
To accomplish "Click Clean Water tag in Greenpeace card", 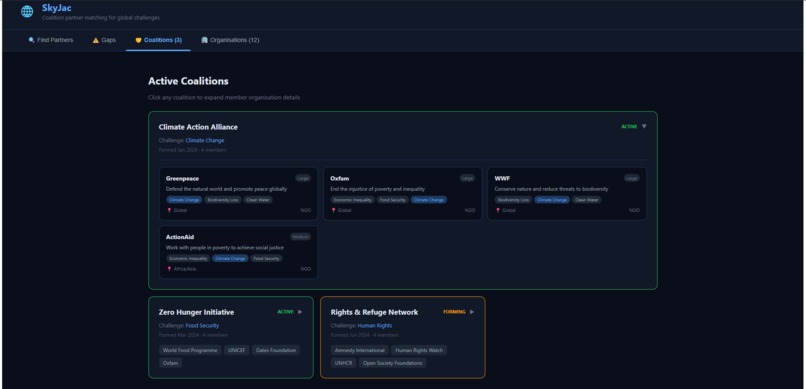I will click(258, 200).
